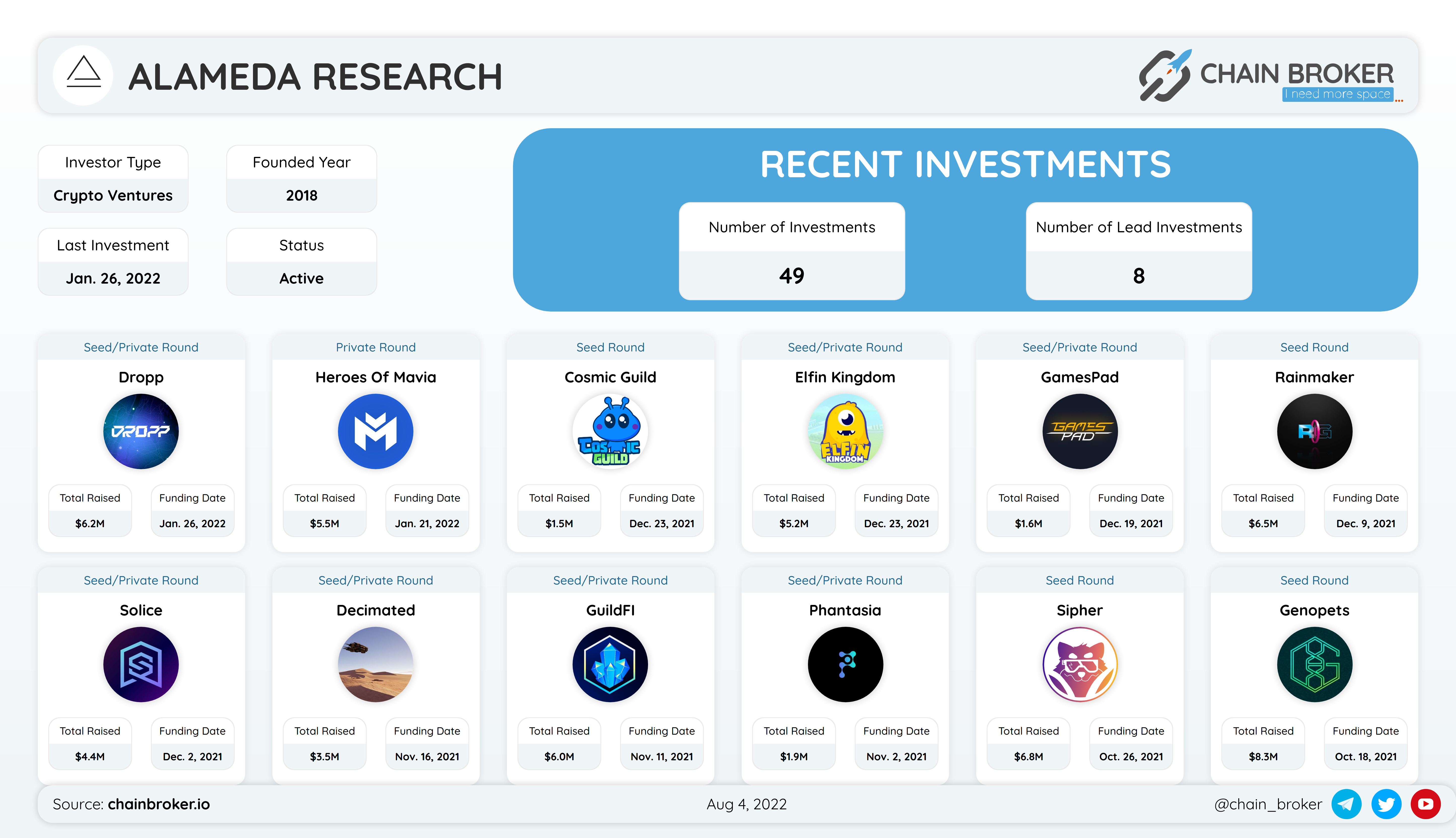Click the Telegram icon in footer
This screenshot has height=838, width=1456.
coord(1346,804)
